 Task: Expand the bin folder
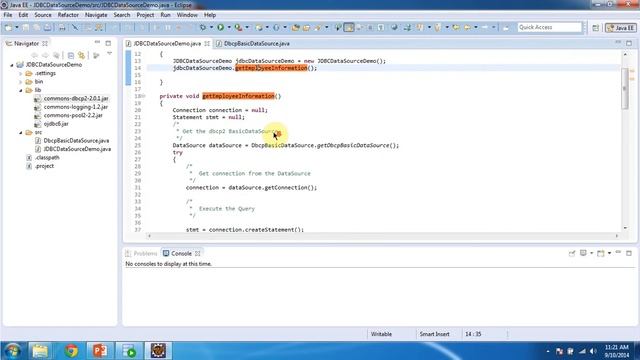pos(20,82)
